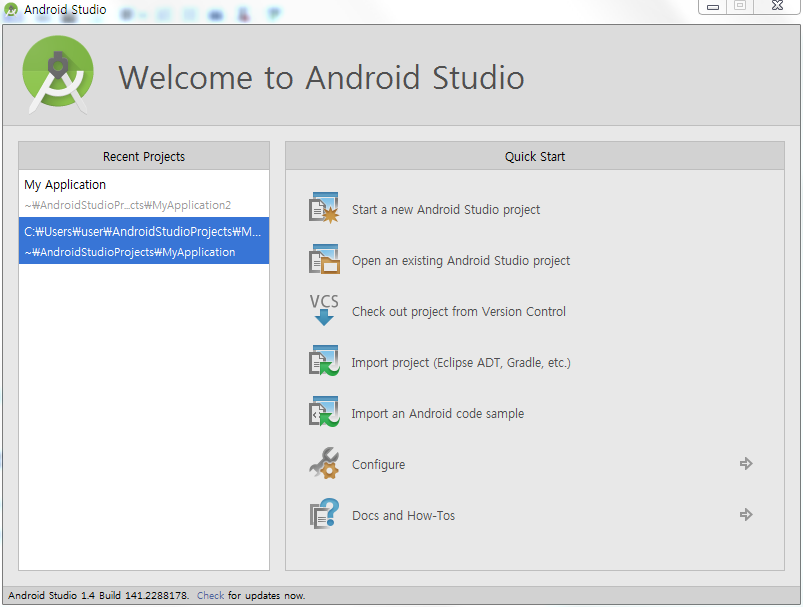Image resolution: width=803 pixels, height=607 pixels.
Task: Minimize the Android Studio window
Action: 713,7
